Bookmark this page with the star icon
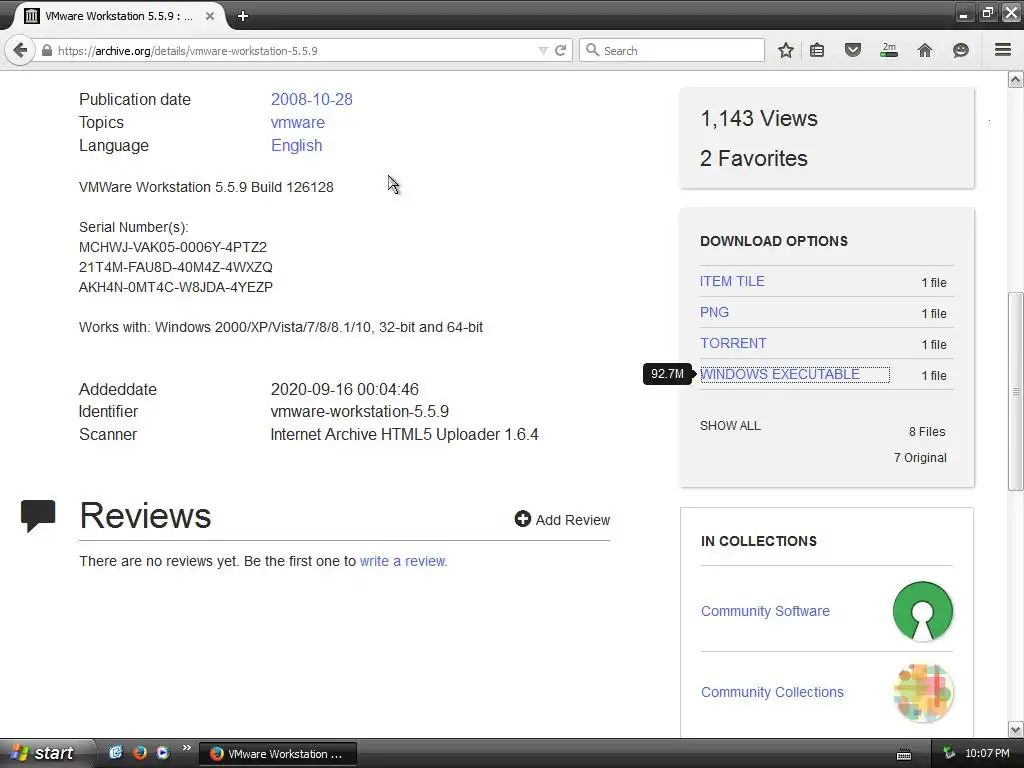Image resolution: width=1024 pixels, height=768 pixels. click(786, 50)
